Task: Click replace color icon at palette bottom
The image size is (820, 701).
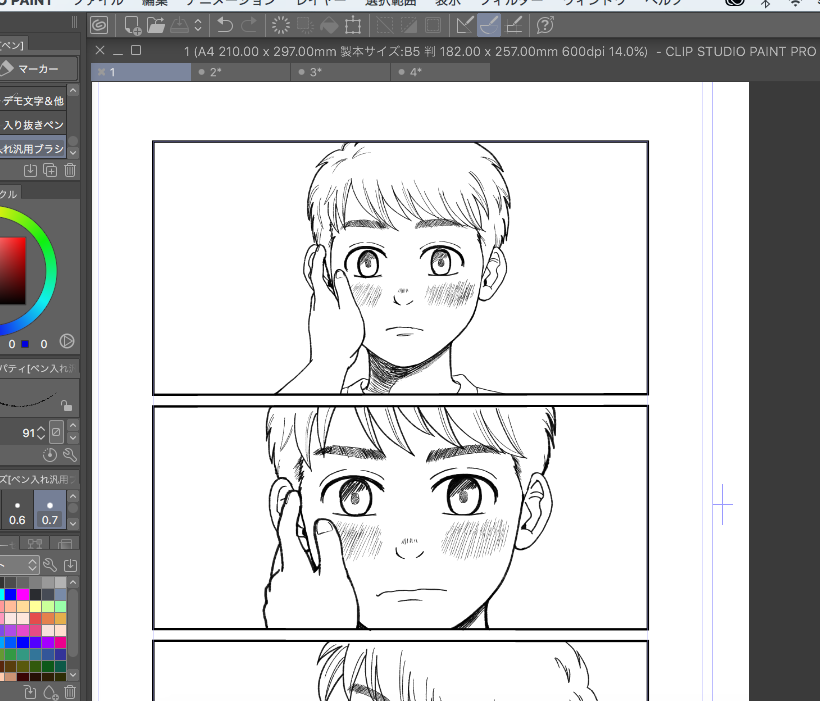Action: coord(30,693)
